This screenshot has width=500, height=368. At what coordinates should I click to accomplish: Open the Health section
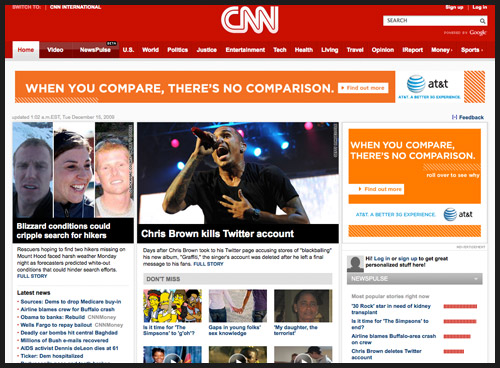304,50
